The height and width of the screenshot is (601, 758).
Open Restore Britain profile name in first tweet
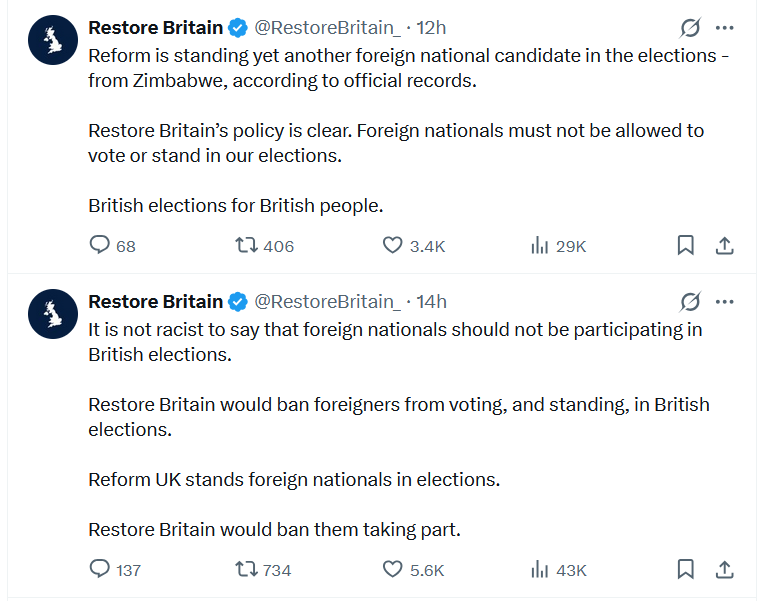[x=155, y=27]
